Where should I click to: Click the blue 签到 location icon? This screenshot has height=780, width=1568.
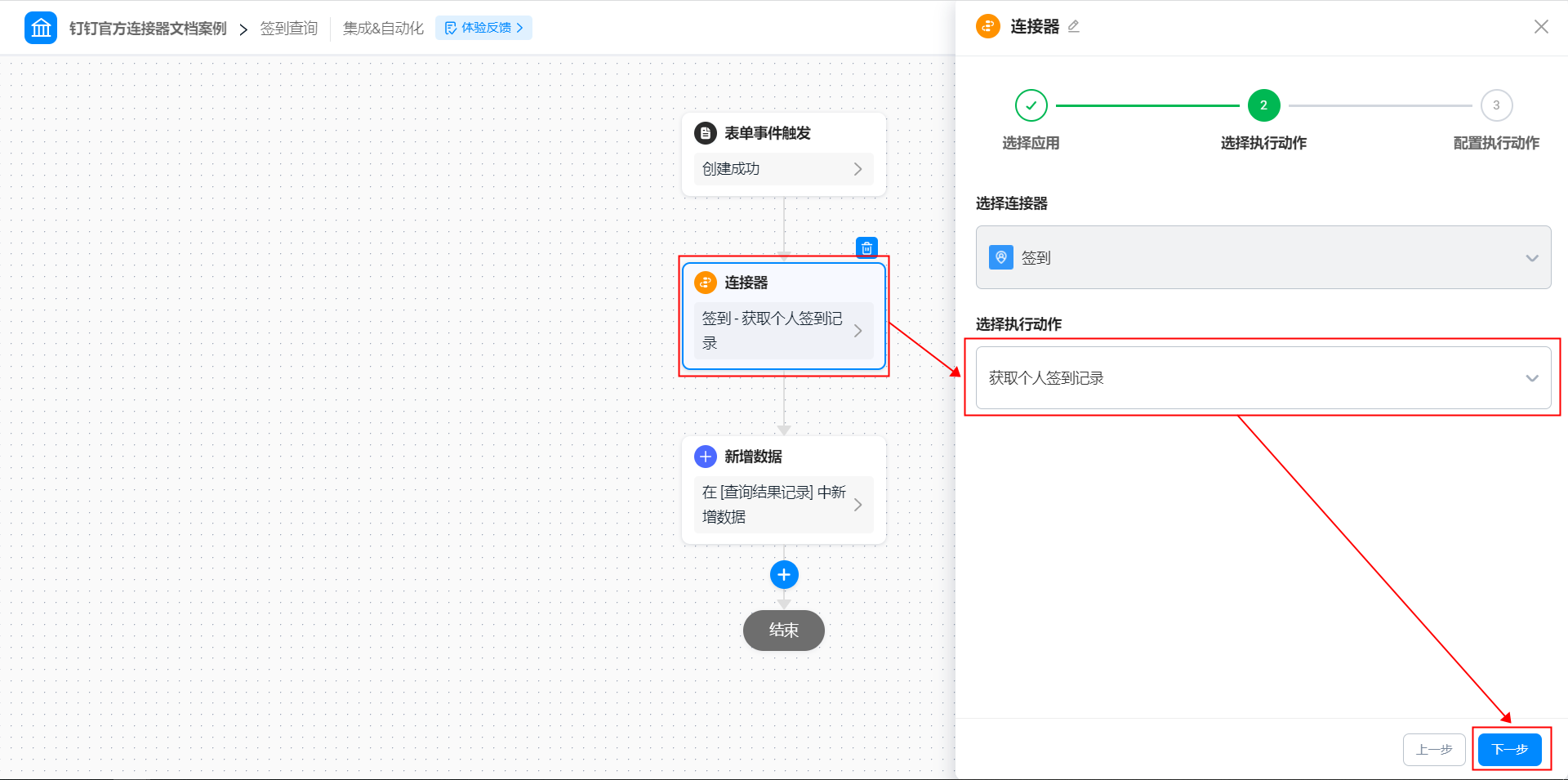1001,257
